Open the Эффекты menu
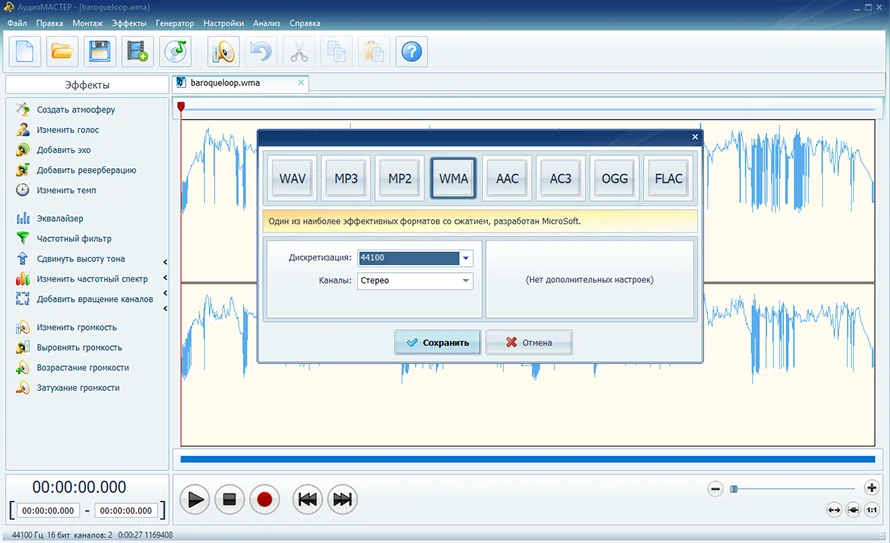Screen dimensions: 890x543 coord(129,23)
